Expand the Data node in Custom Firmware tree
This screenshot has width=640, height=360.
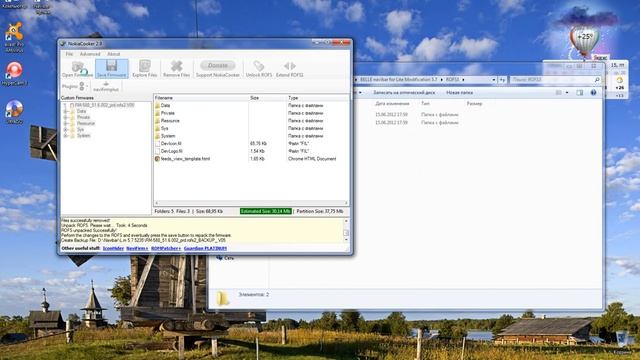tap(65, 111)
